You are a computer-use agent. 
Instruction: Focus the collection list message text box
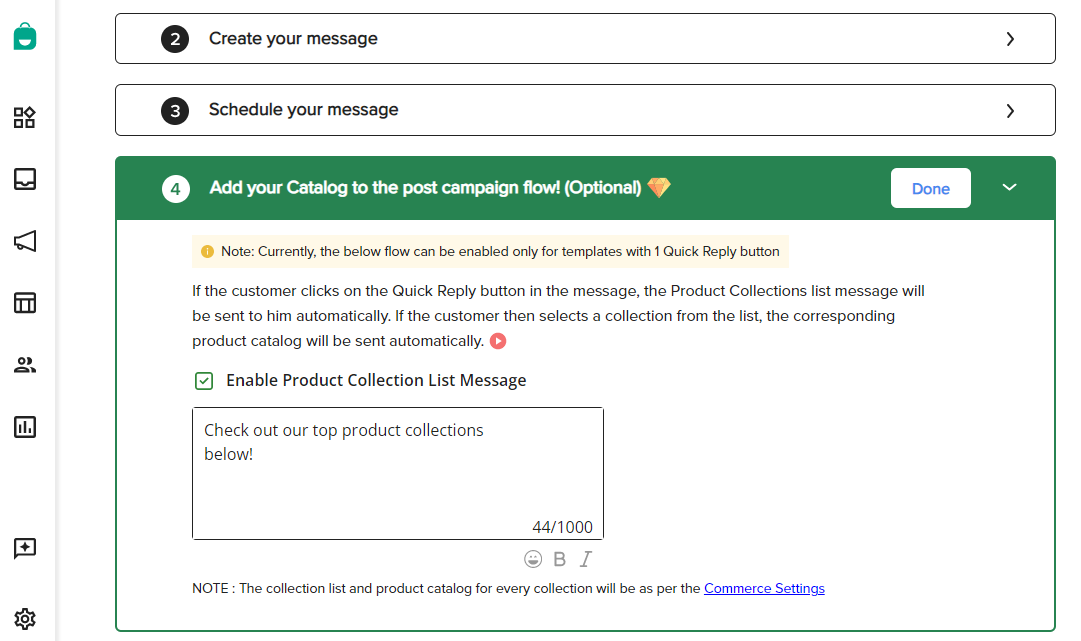[398, 474]
